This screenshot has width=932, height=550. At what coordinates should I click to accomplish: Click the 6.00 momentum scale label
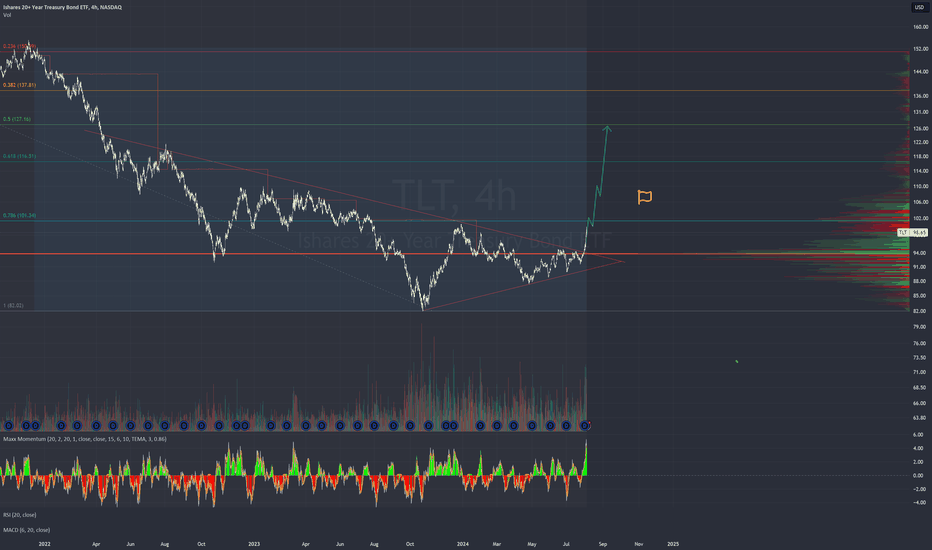point(918,435)
